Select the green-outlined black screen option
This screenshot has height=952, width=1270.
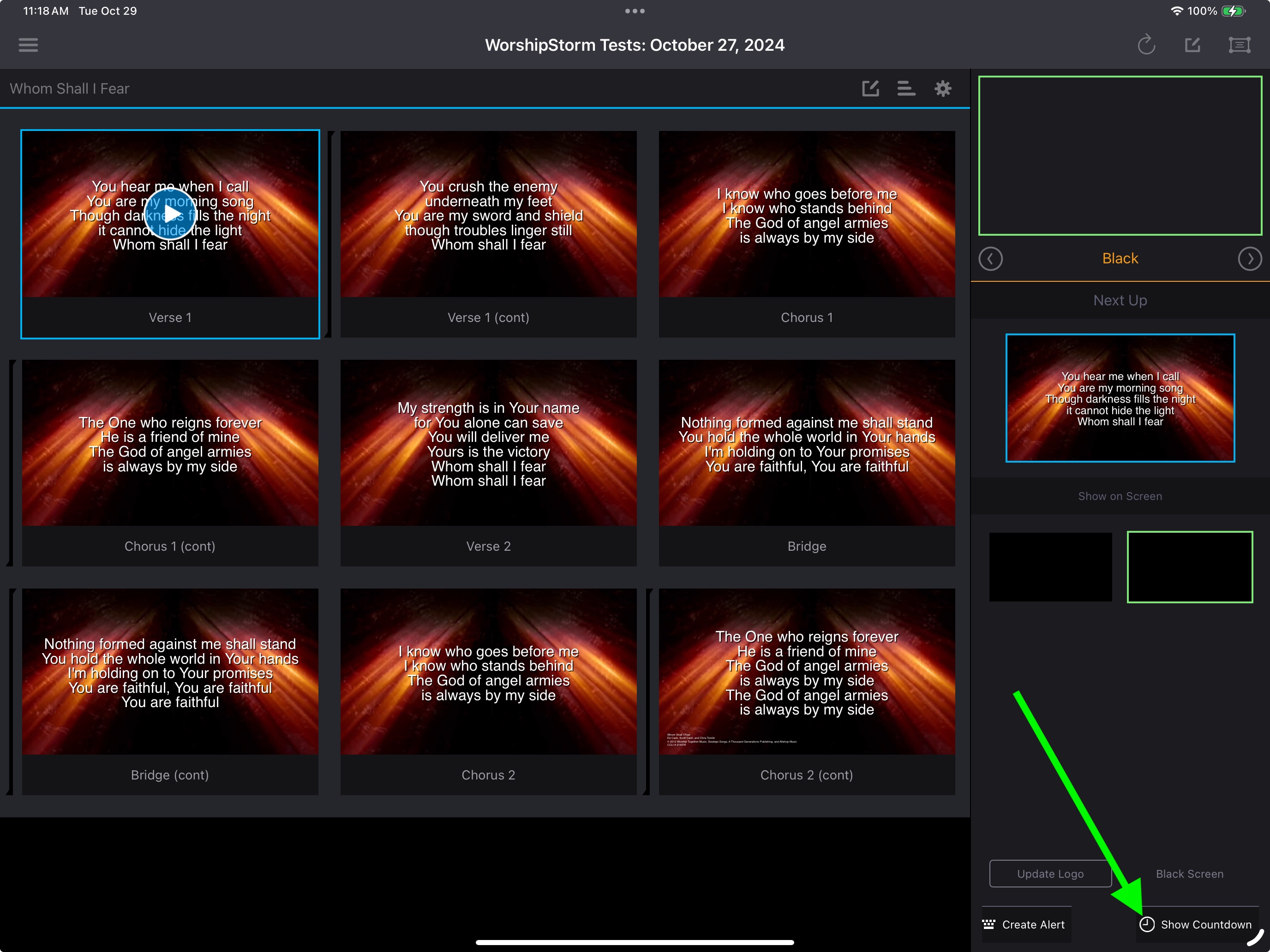1190,567
